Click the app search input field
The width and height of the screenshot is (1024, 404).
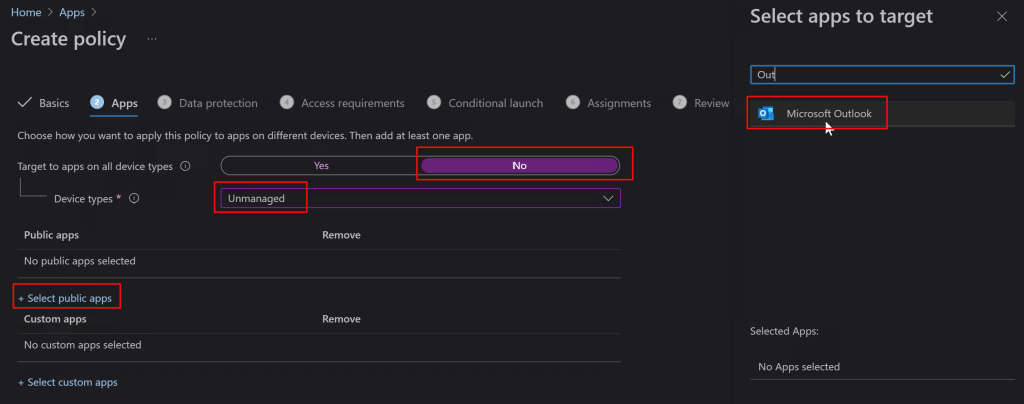pyautogui.click(x=870, y=75)
